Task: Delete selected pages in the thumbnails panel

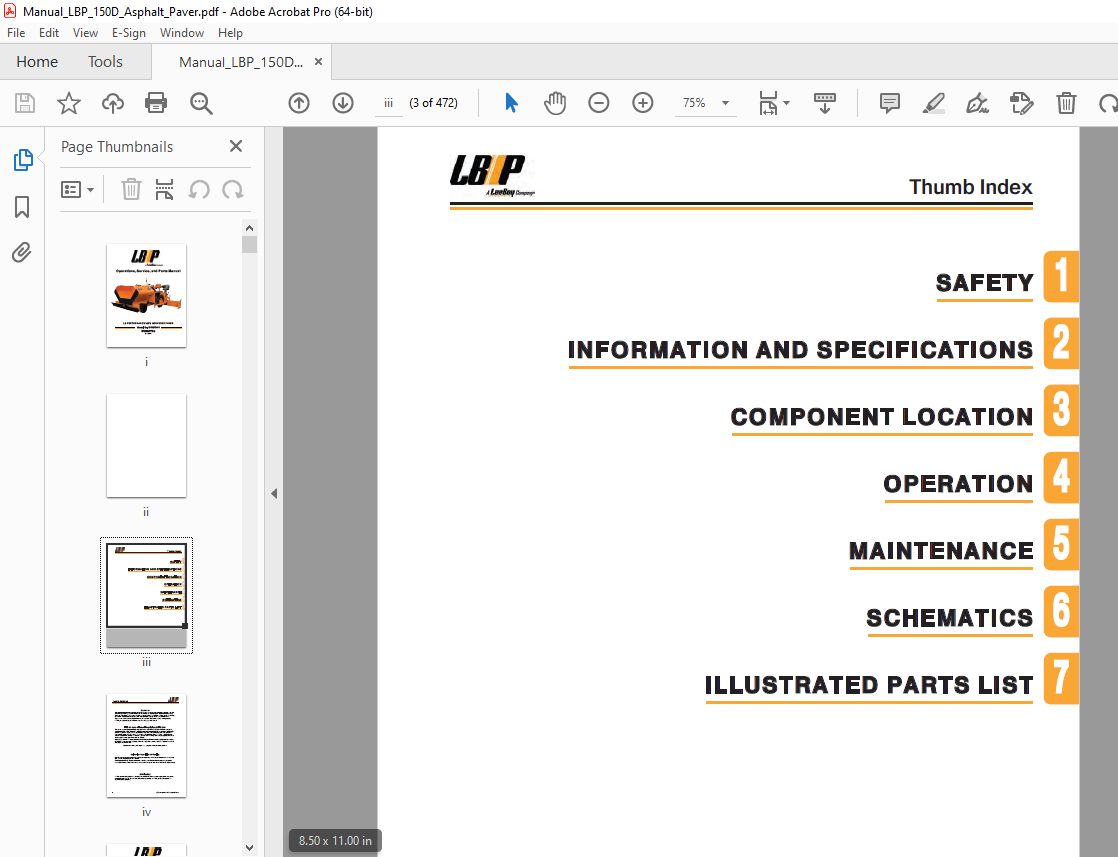Action: [131, 190]
